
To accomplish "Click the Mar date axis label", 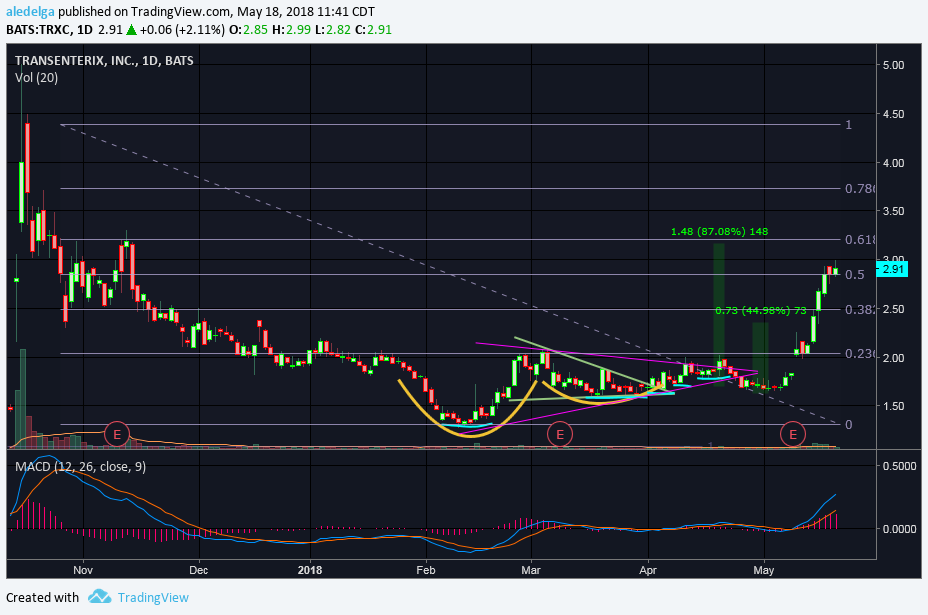I will 531,570.
